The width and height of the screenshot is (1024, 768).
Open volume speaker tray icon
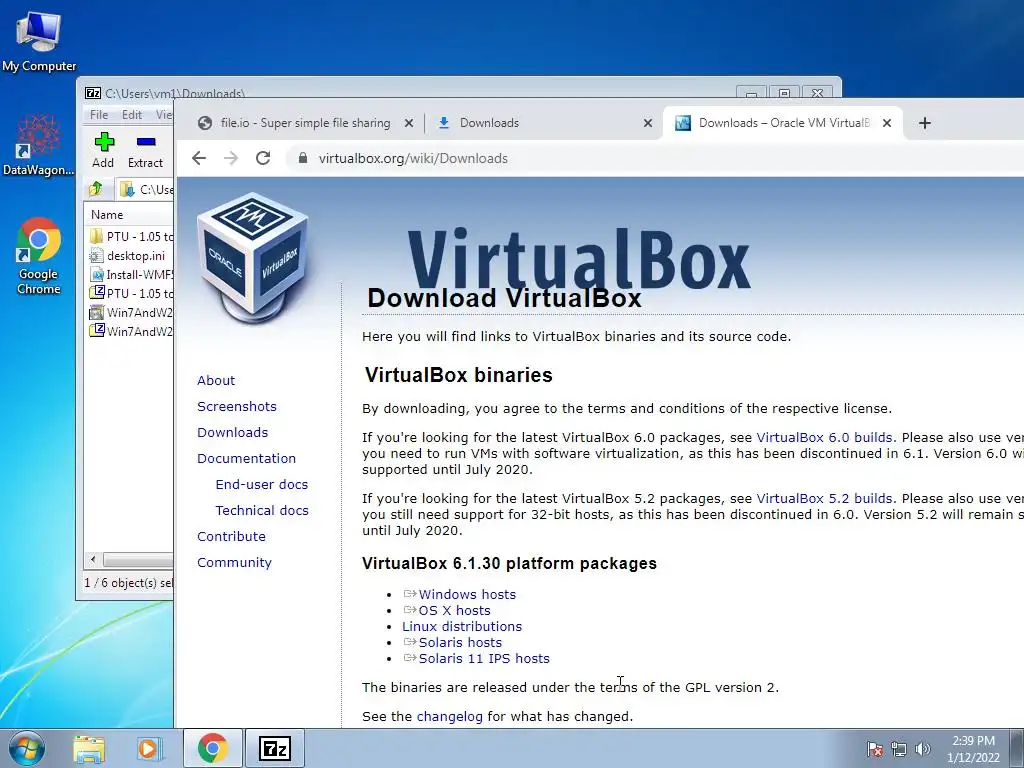click(922, 749)
